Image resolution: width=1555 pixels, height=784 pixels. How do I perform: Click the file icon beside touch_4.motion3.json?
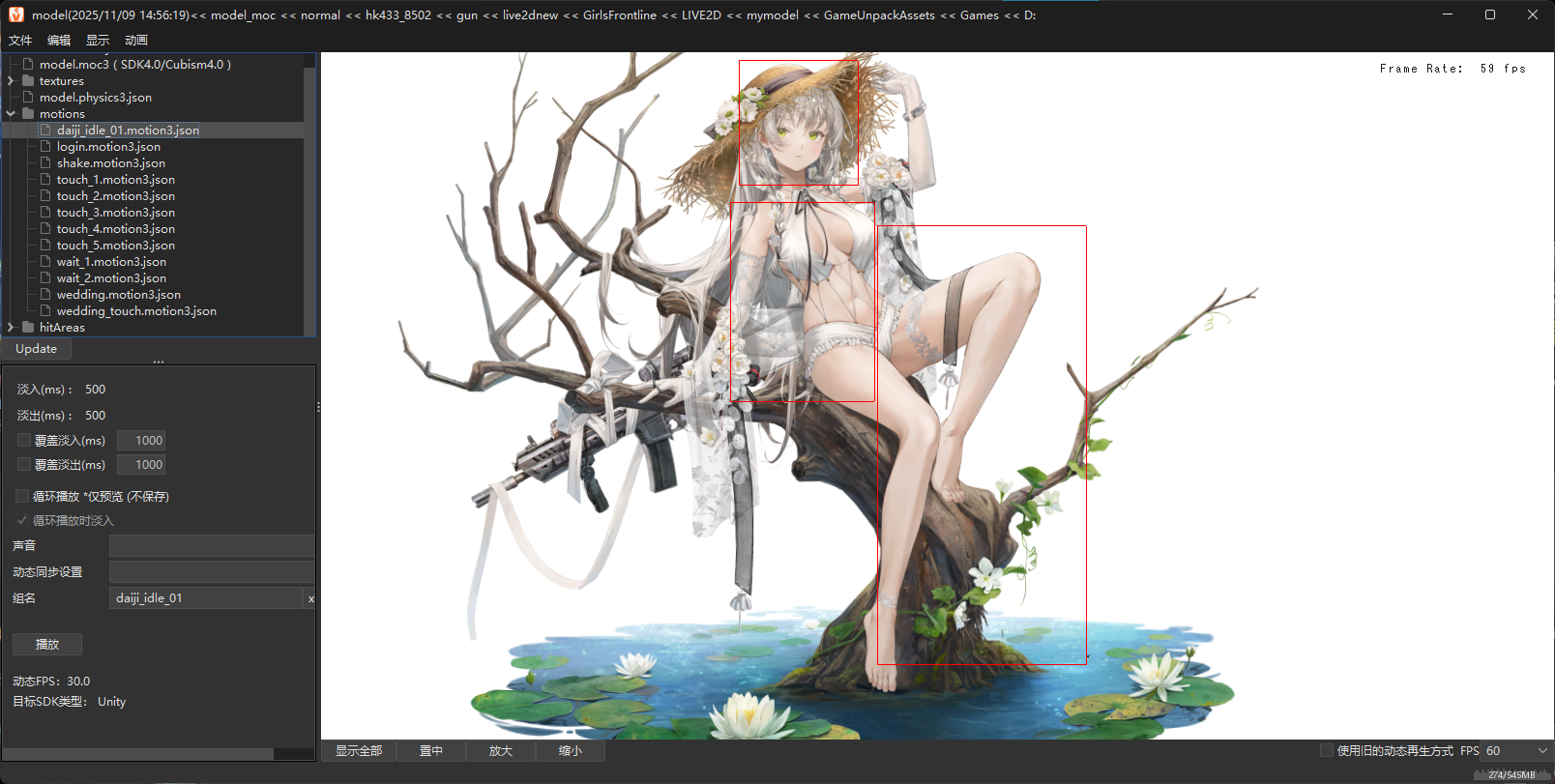(45, 228)
